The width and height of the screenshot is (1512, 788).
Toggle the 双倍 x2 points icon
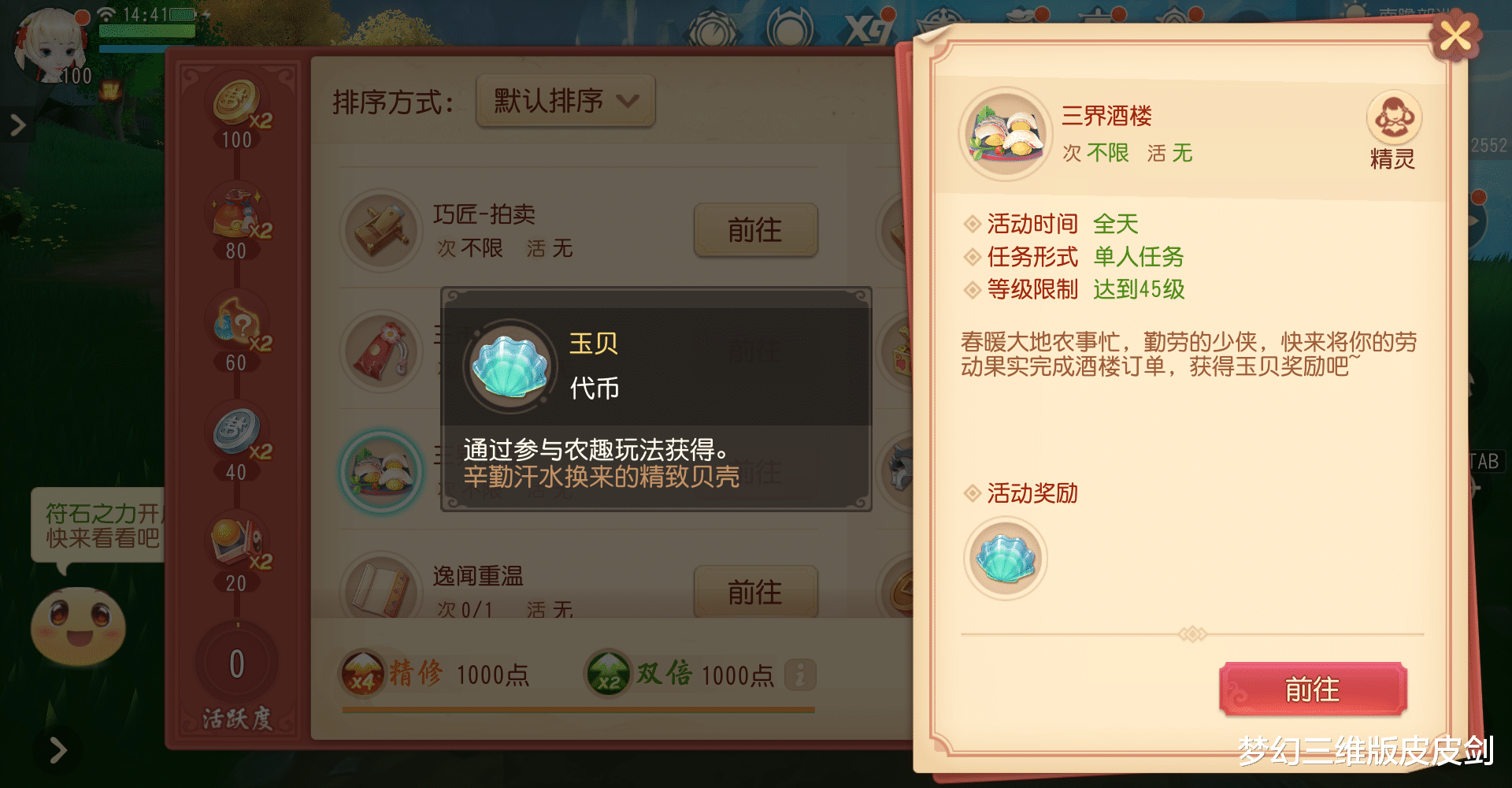tap(607, 674)
